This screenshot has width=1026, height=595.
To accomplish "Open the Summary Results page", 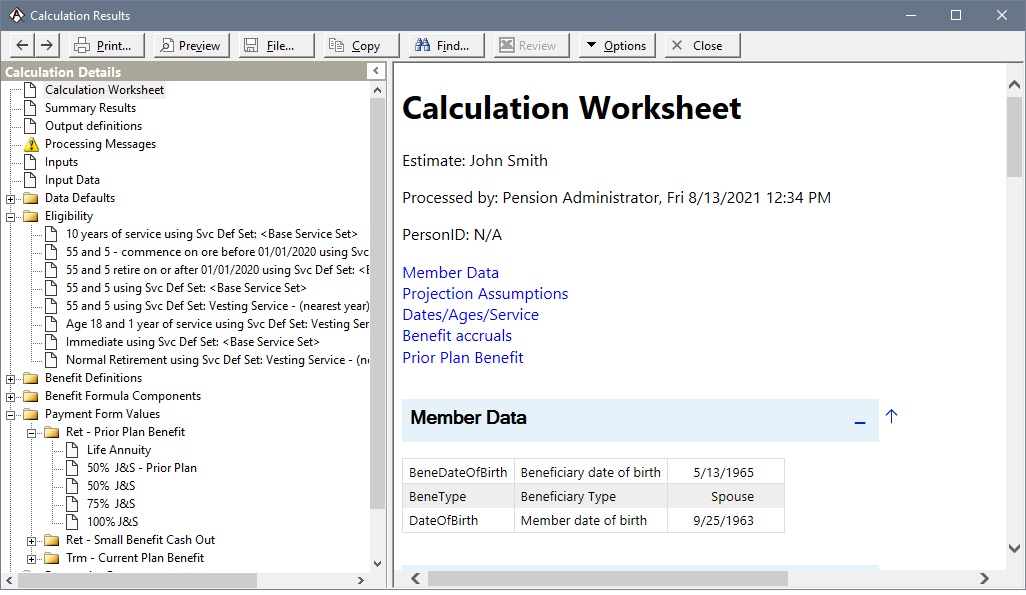I will click(x=90, y=108).
